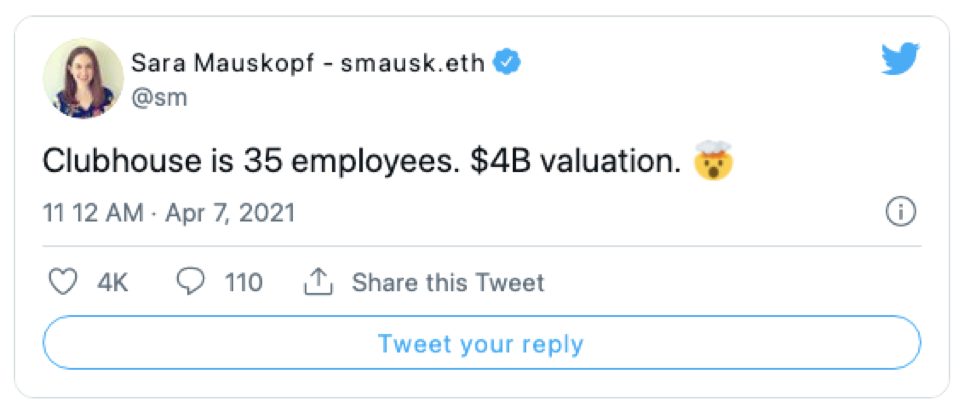Select the Share this Tweet link
Viewport: 964px width, 402px height.
pyautogui.click(x=447, y=283)
